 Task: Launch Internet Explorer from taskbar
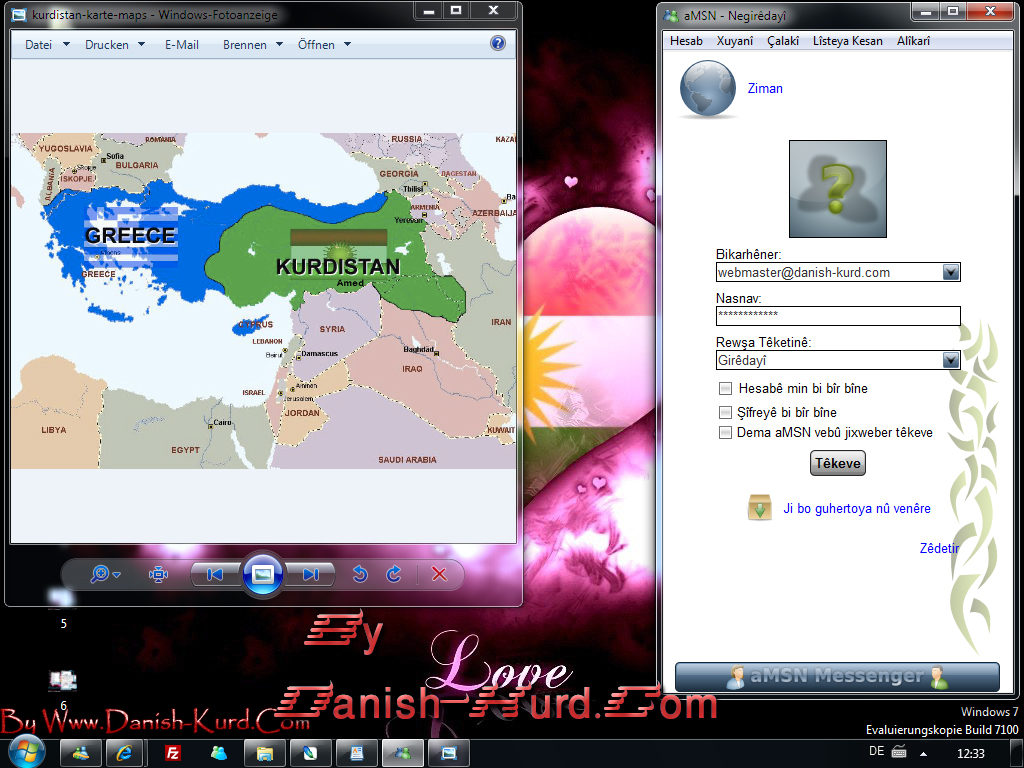point(124,754)
